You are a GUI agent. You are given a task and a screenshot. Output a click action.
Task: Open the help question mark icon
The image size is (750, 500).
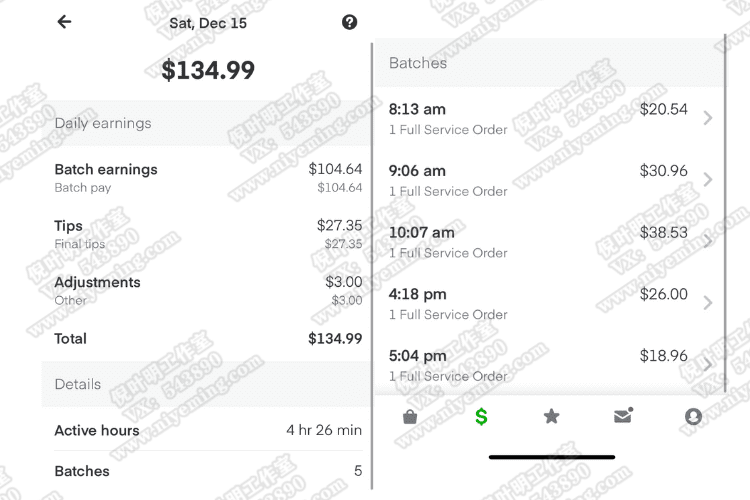click(349, 22)
